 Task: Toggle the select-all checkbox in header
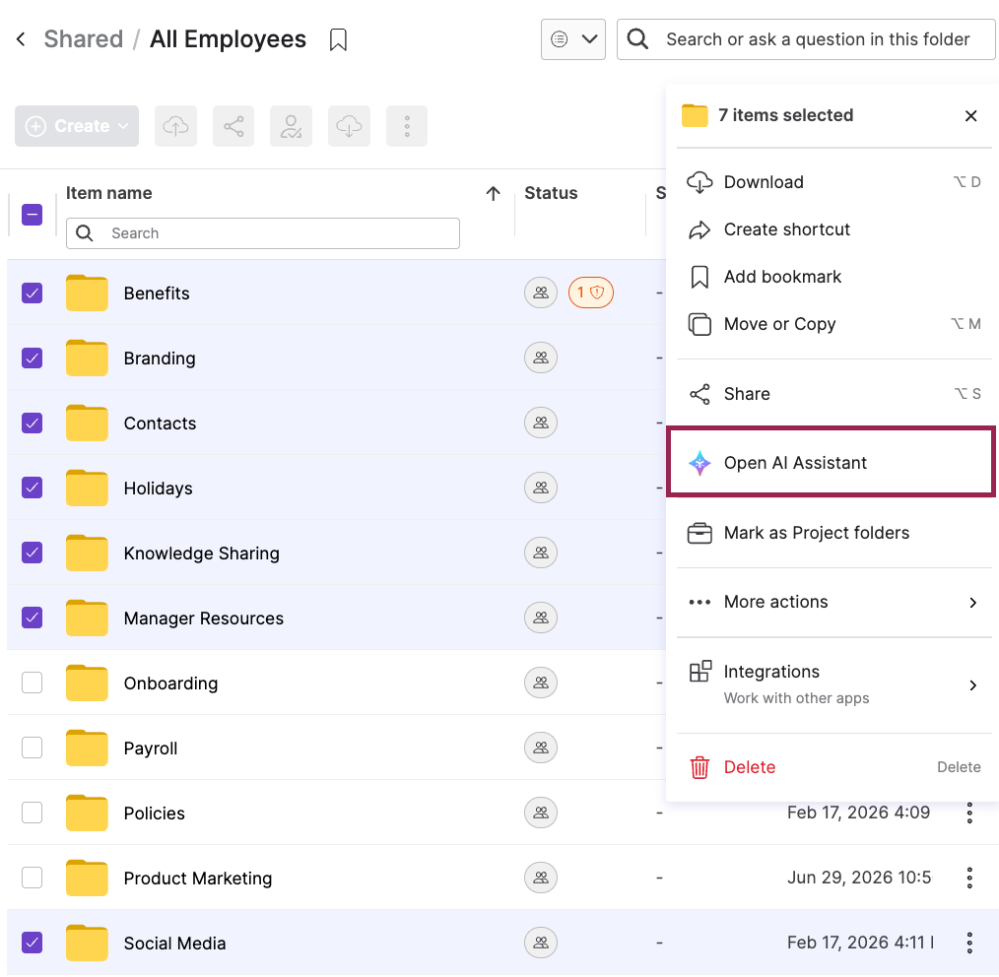click(32, 215)
